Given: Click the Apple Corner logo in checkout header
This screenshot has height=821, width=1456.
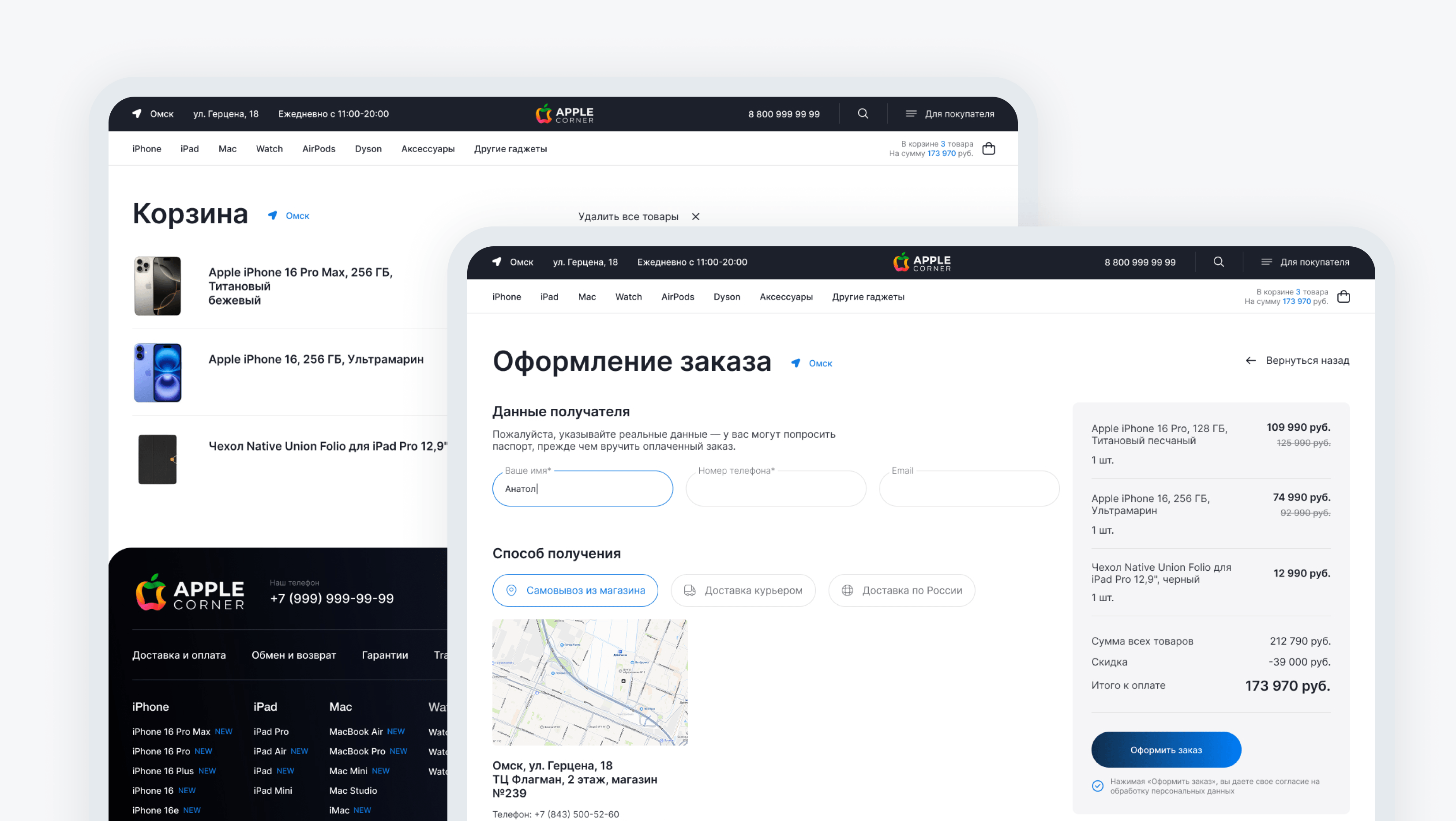Looking at the screenshot, I should tap(922, 262).
